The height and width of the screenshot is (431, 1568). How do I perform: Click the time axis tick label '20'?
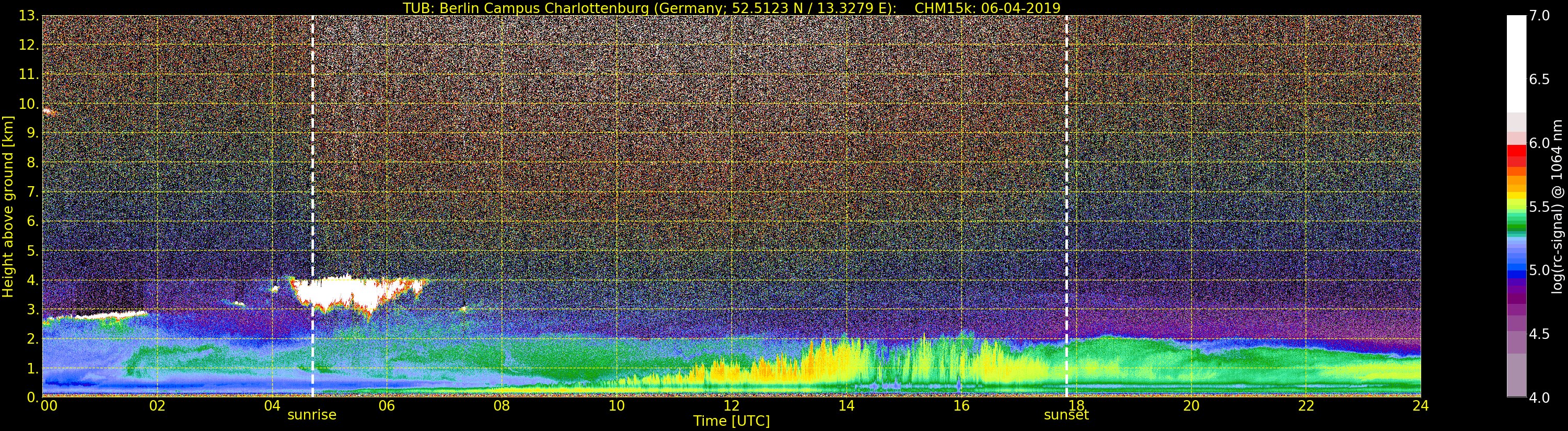[x=1191, y=406]
